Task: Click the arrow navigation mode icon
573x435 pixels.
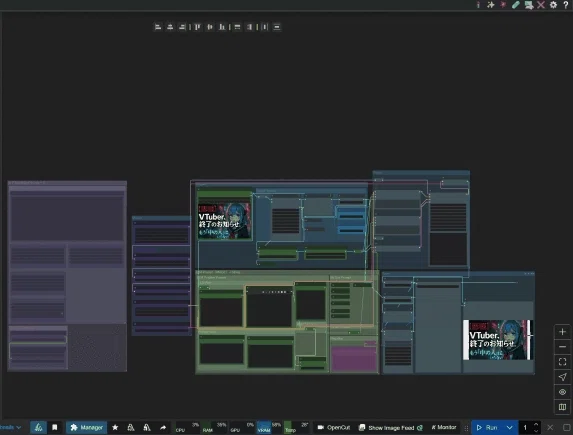Action: click(562, 377)
